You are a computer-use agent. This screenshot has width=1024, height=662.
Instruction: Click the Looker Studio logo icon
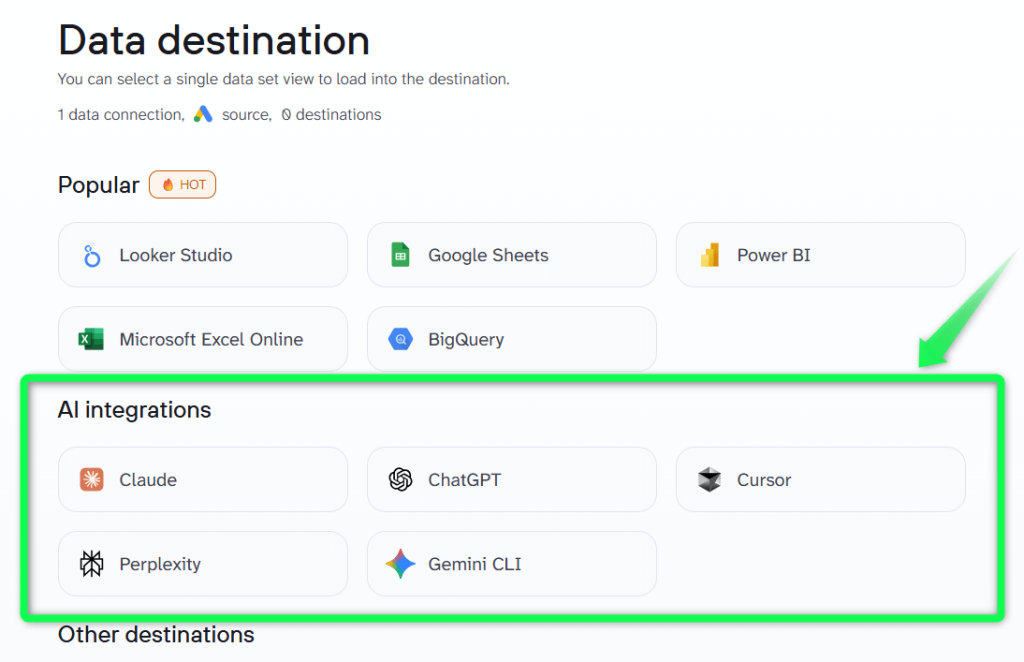pos(91,255)
